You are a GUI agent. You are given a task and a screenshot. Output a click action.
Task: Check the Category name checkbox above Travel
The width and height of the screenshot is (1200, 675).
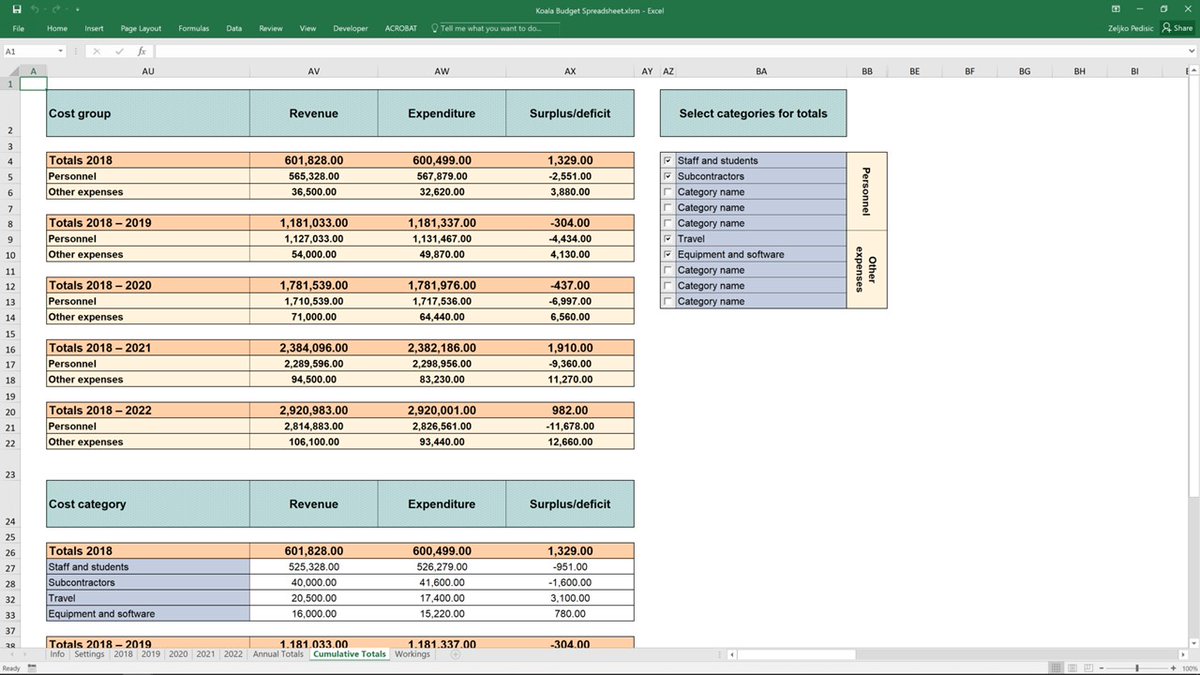coord(668,223)
